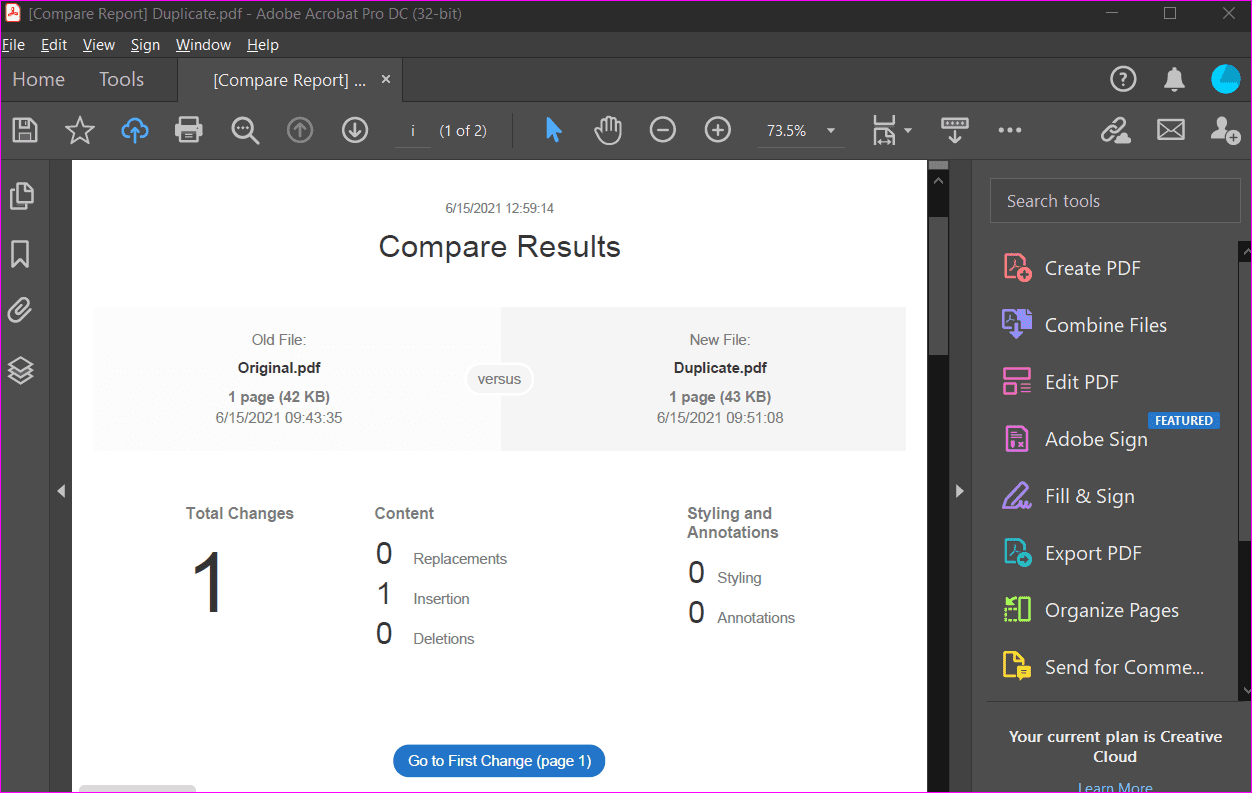The image size is (1252, 793).
Task: Open the account profile avatar
Action: [1226, 79]
